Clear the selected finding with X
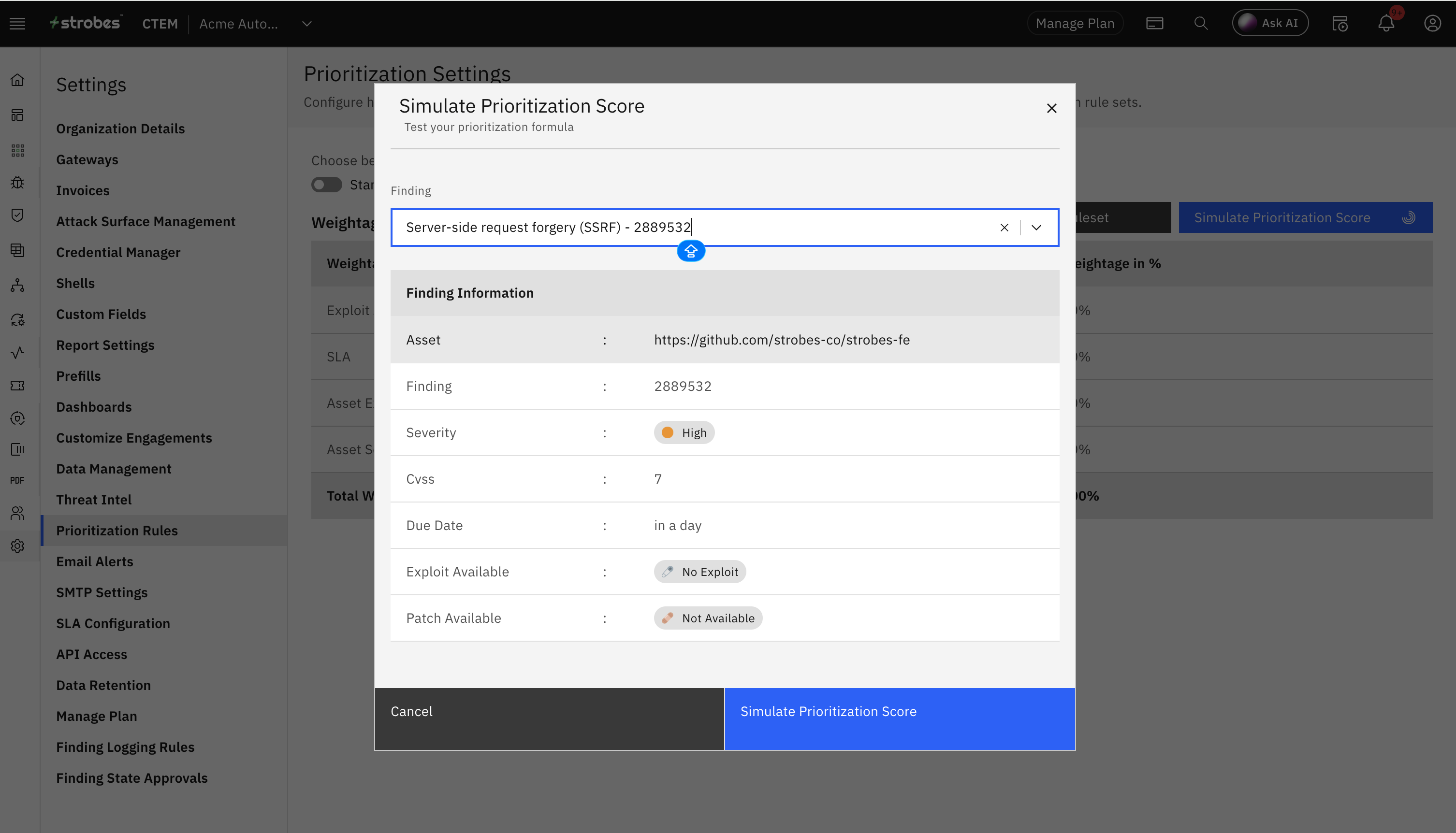Viewport: 1456px width, 833px height. tap(1004, 228)
